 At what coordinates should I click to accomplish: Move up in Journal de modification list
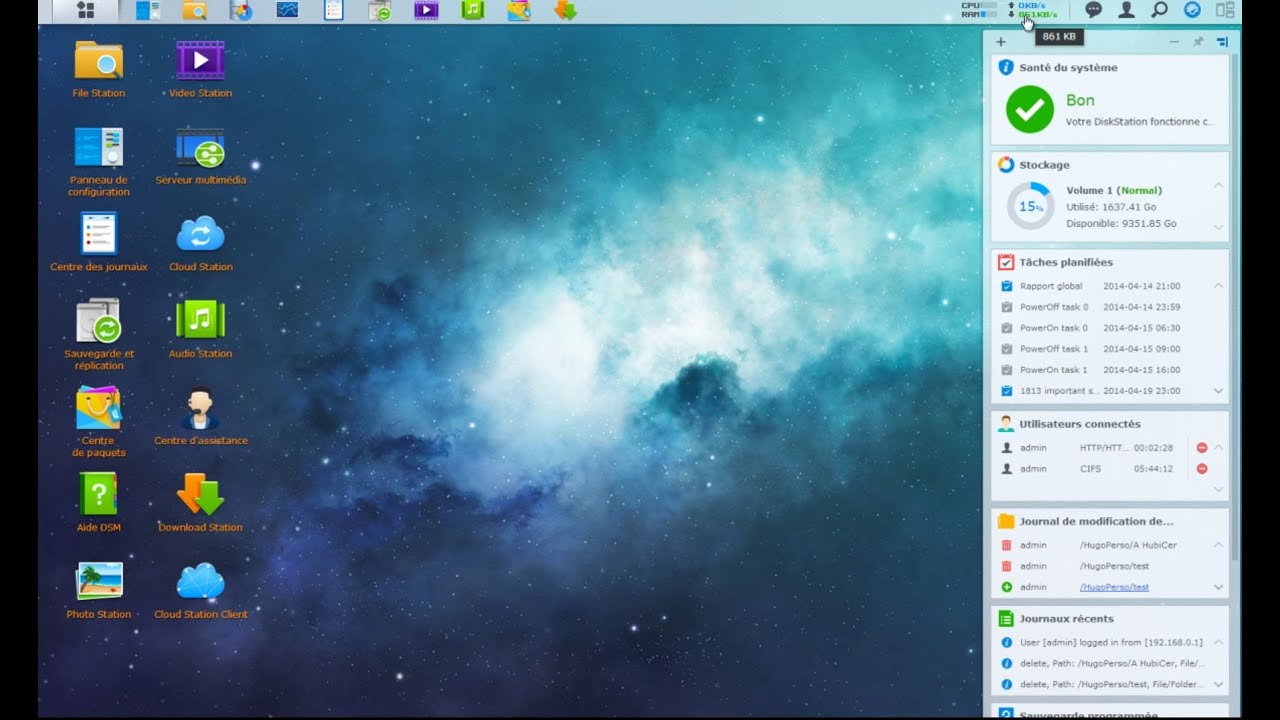click(1218, 545)
